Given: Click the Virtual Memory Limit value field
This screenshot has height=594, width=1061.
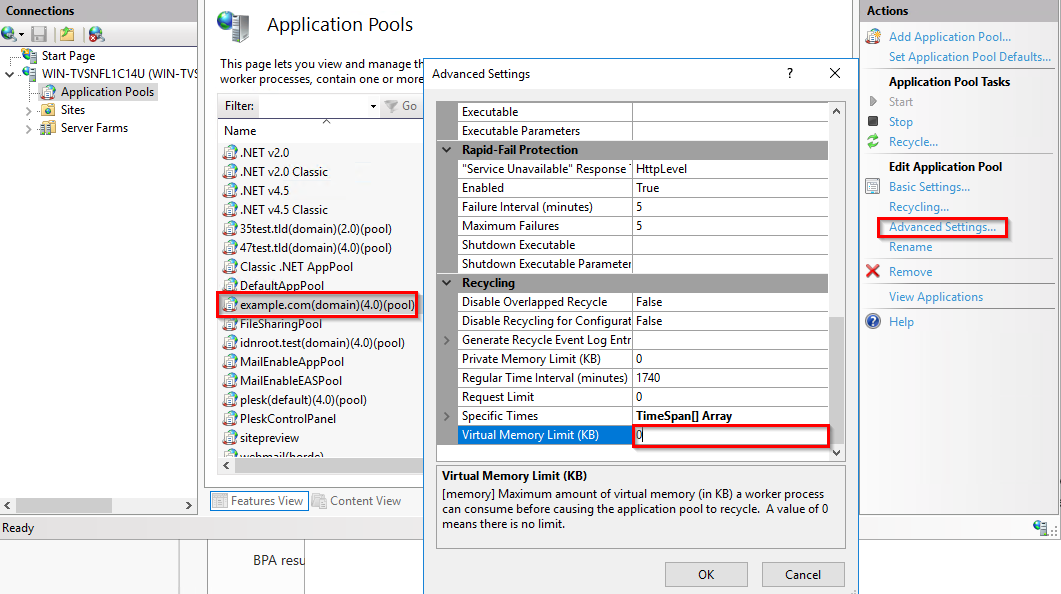Looking at the screenshot, I should point(731,435).
